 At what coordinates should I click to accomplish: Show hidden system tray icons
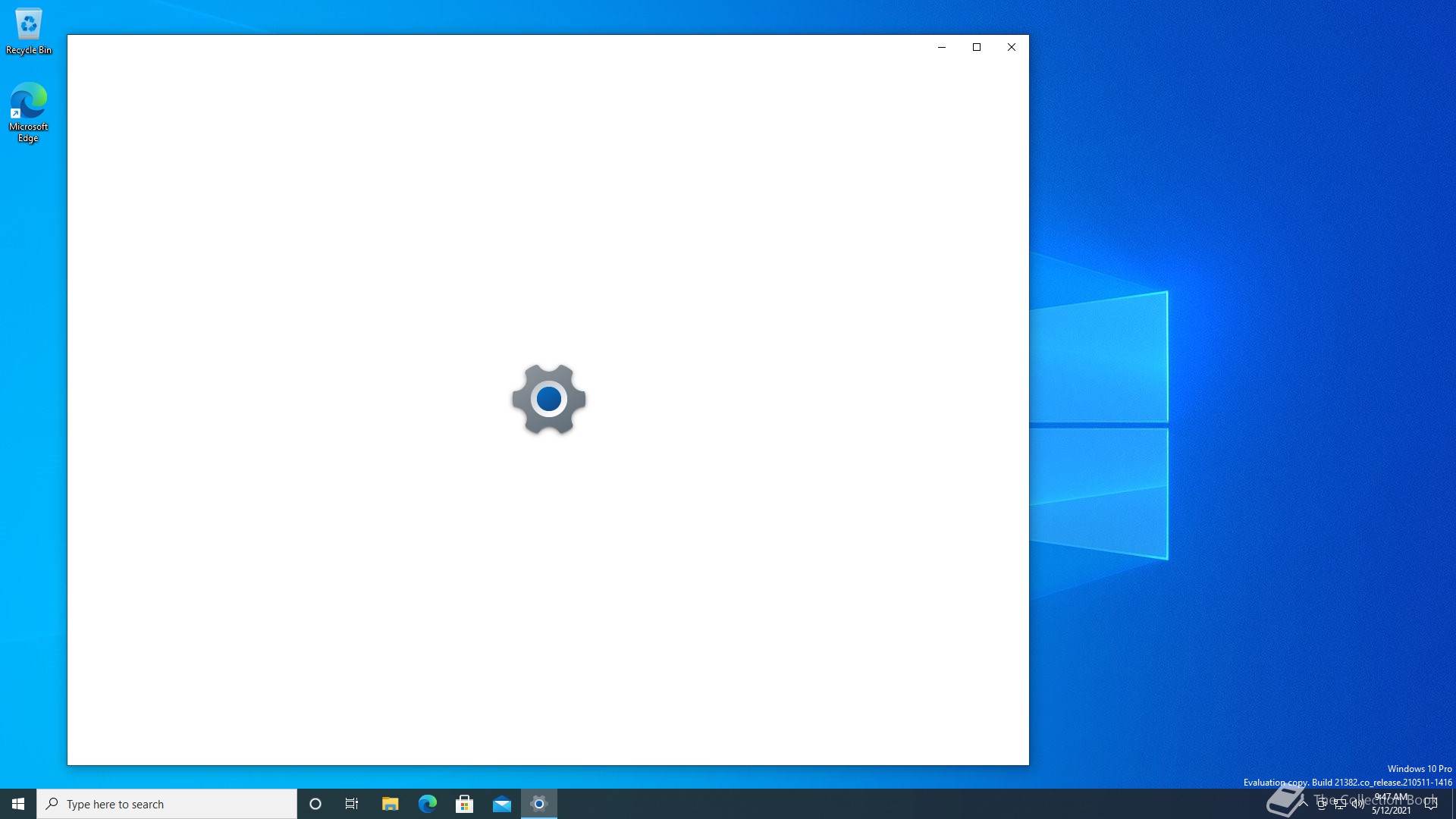coord(1304,804)
